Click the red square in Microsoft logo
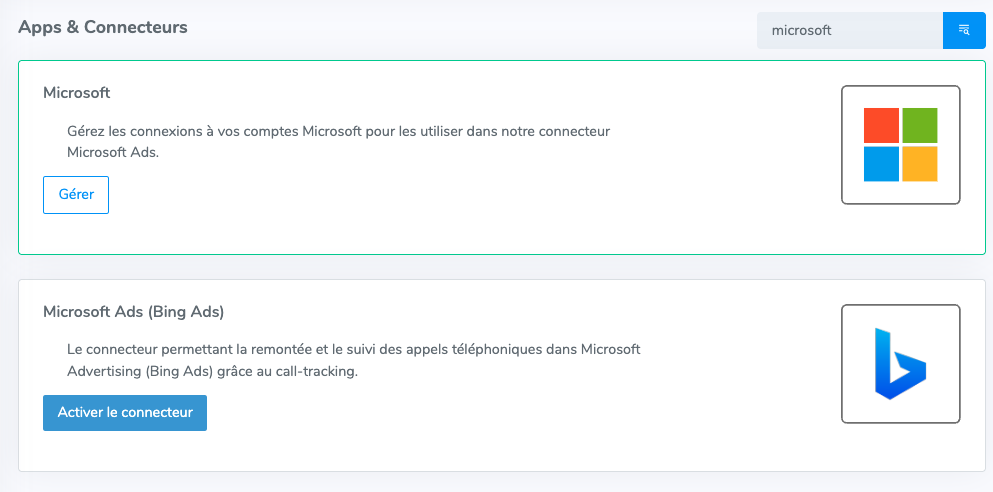Screen dimensions: 993x492 tap(881, 125)
